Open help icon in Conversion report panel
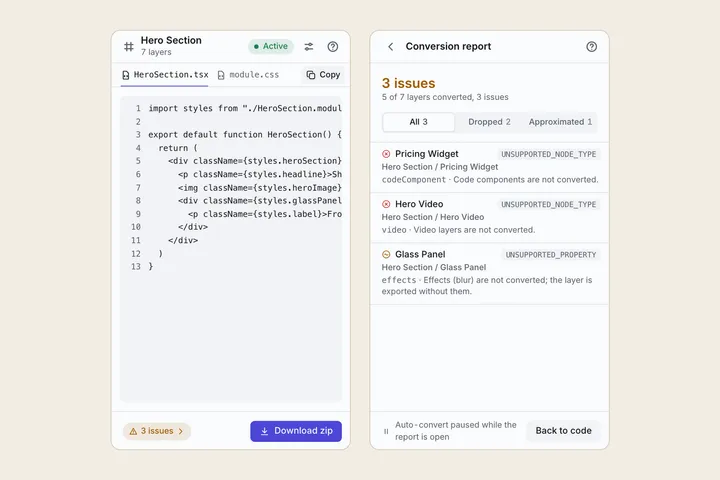 [591, 46]
